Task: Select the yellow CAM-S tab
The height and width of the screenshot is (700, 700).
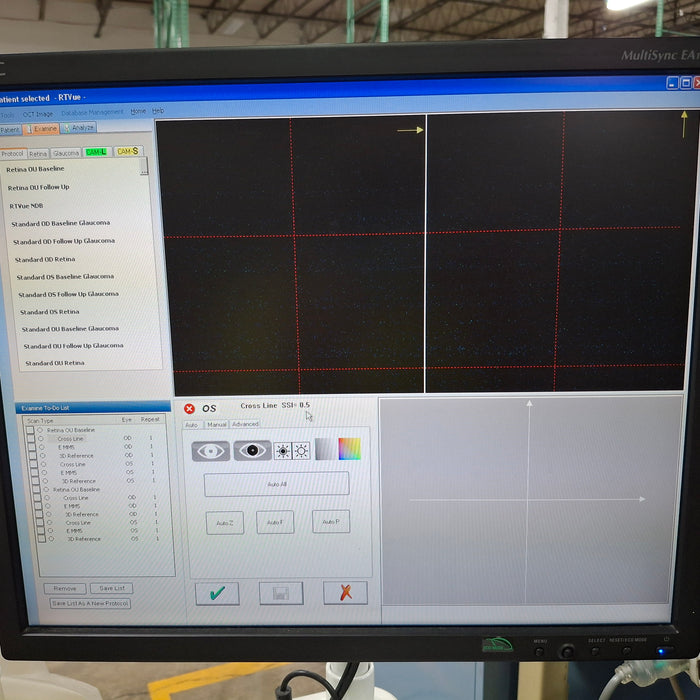Action: (128, 151)
